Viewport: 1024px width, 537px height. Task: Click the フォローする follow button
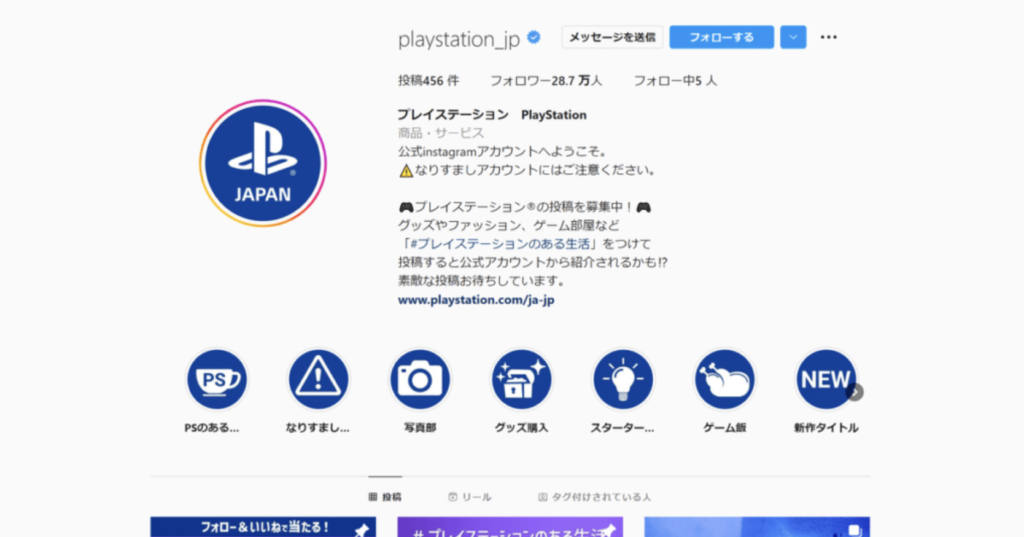[x=721, y=37]
